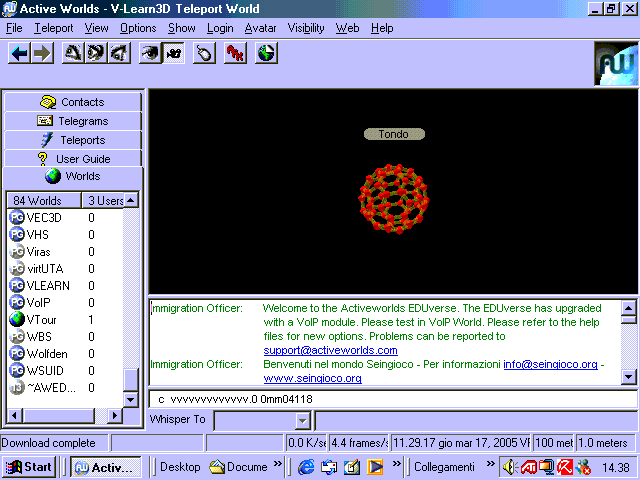Click the ATI tray icon

[529, 467]
